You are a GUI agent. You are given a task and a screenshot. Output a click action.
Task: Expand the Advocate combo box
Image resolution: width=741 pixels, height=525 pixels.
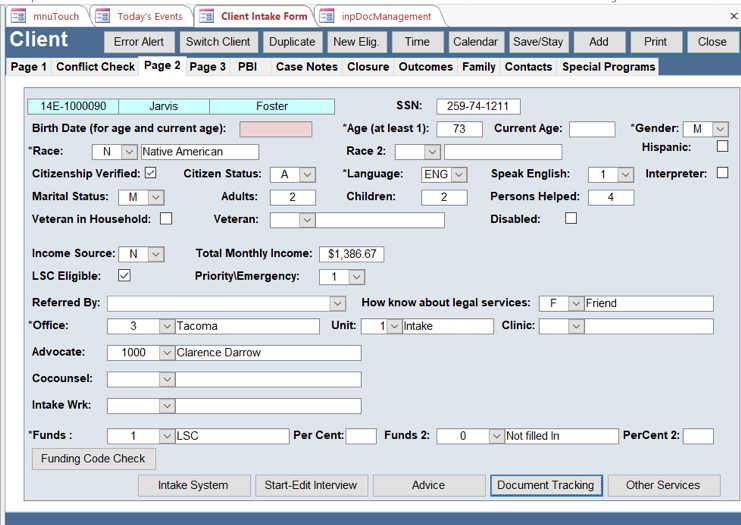coord(166,352)
